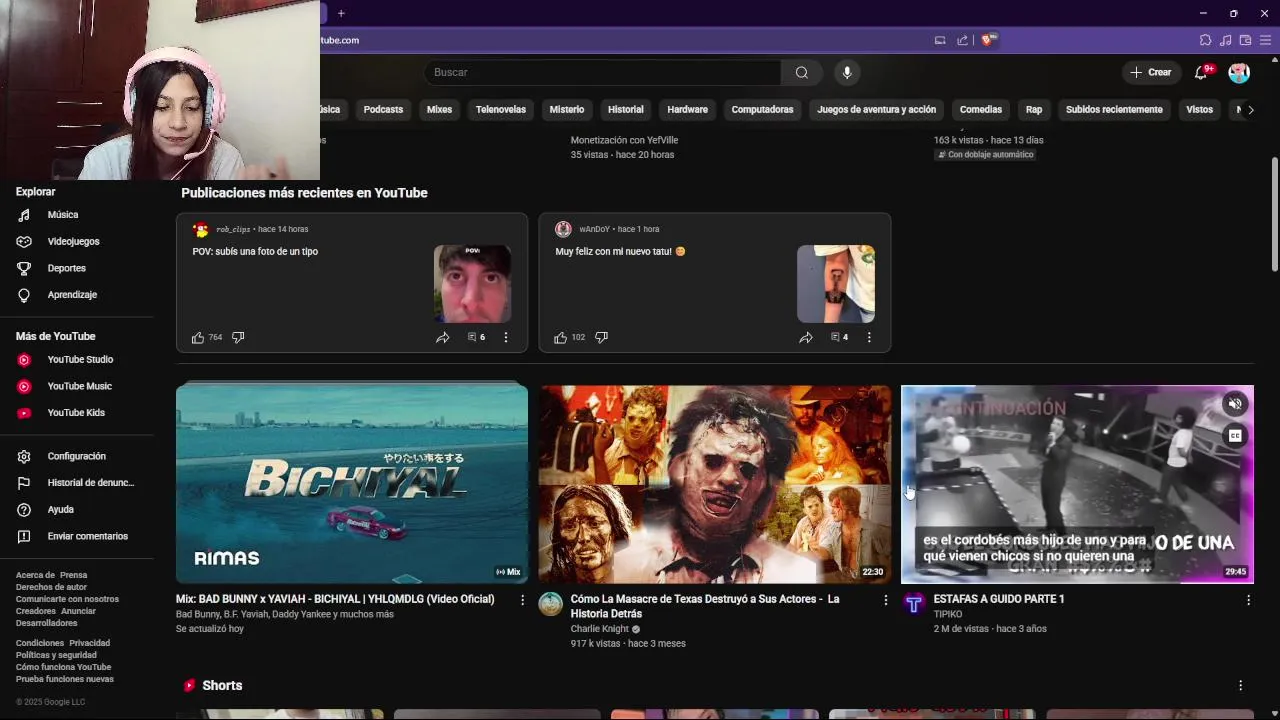
Task: Open ESTAFAS A GUIDO options menu
Action: [1248, 600]
